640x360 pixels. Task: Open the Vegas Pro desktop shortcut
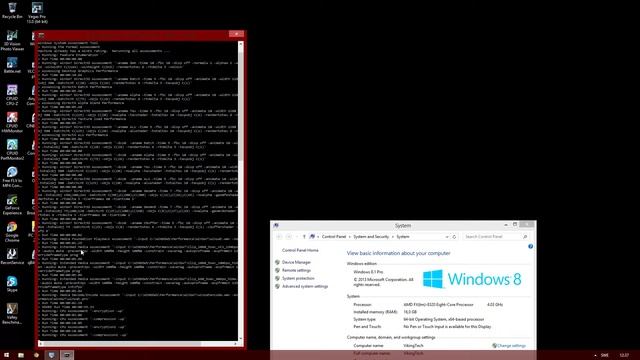[x=37, y=12]
